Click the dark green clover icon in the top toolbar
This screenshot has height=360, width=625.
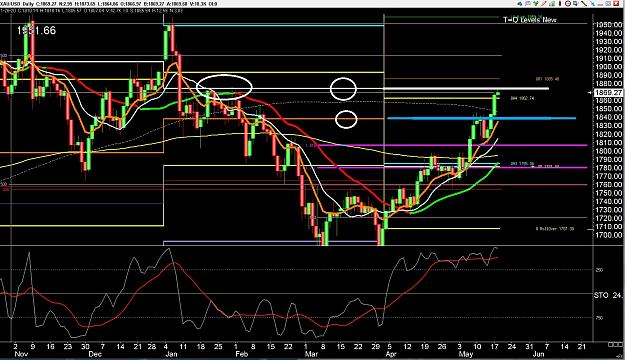520,4
